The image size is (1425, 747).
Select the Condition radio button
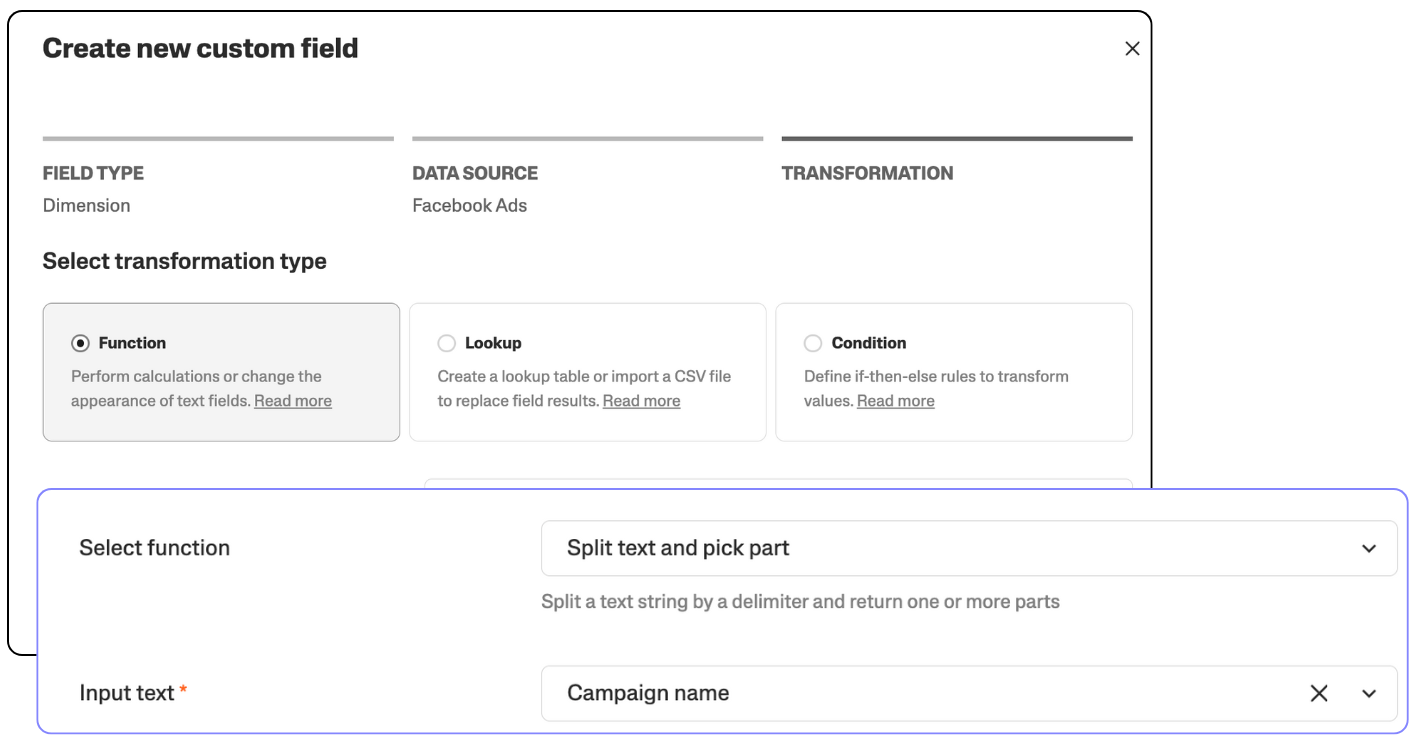pyautogui.click(x=813, y=343)
